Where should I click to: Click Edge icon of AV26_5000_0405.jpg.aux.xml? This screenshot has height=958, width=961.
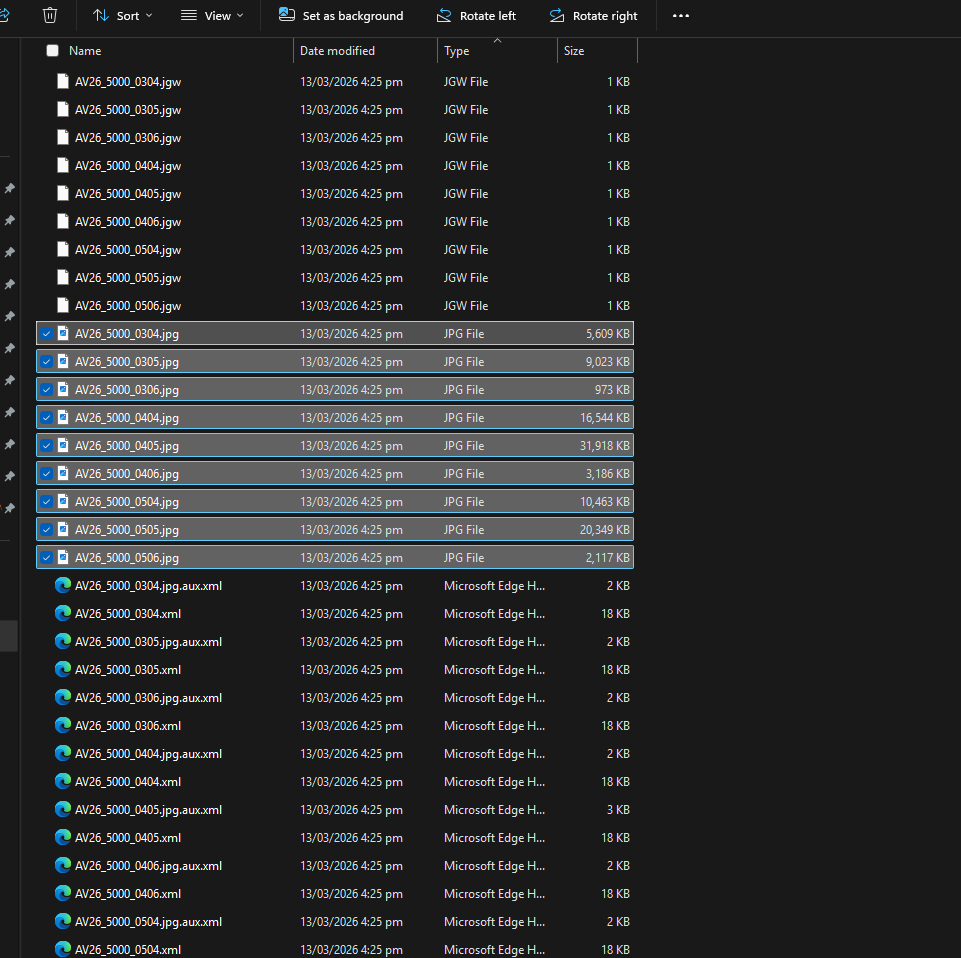[x=63, y=809]
